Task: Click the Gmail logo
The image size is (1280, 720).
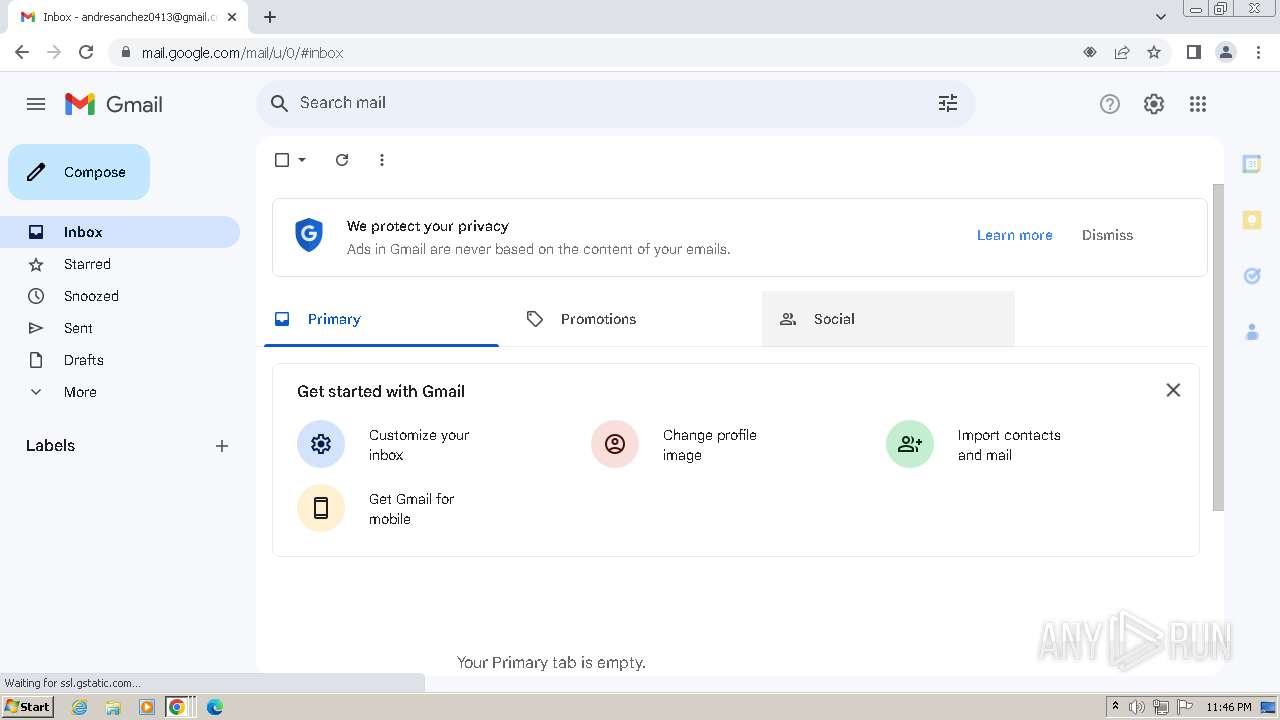Action: point(114,104)
